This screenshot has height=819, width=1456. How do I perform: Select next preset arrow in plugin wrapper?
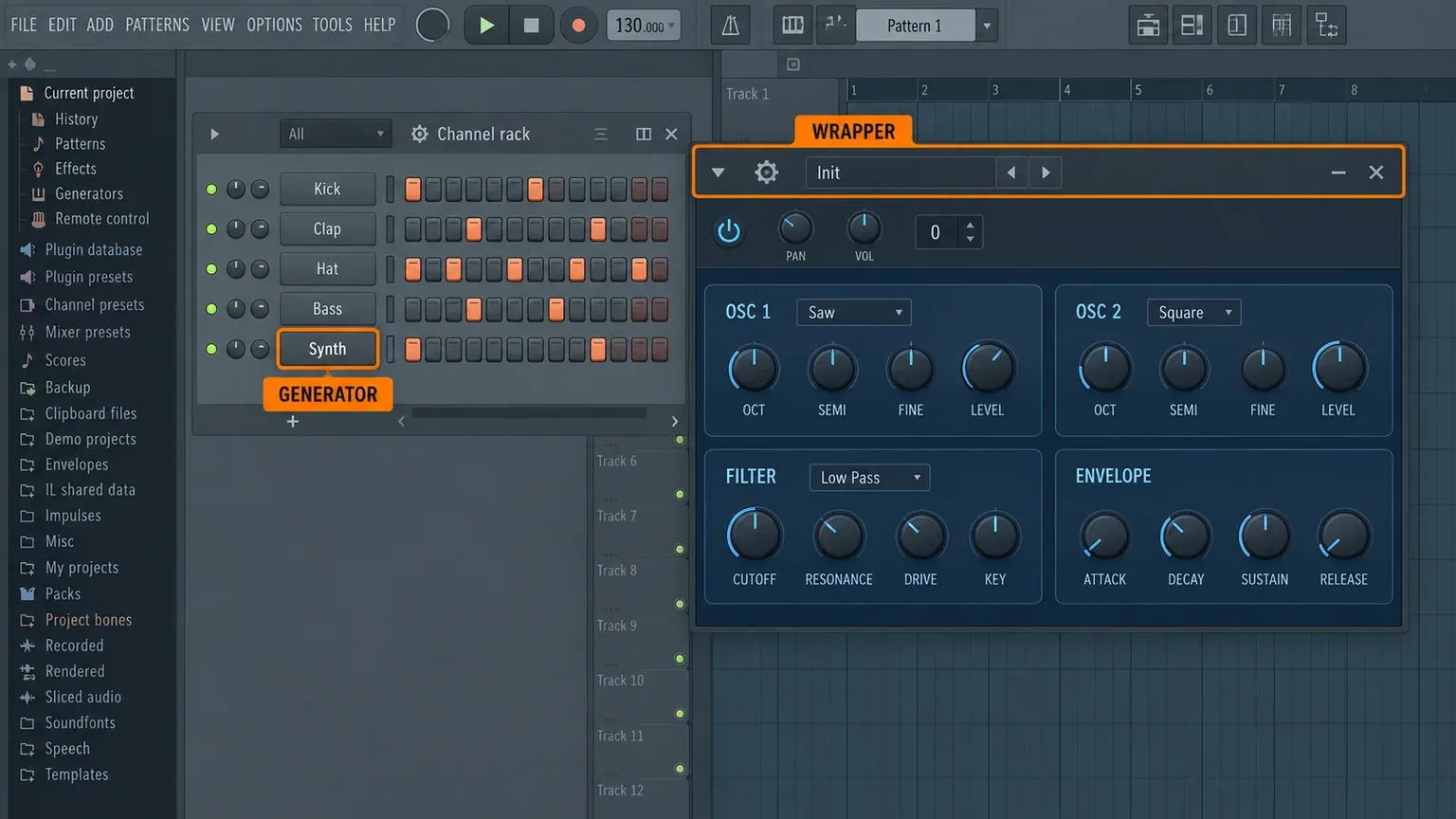1046,173
